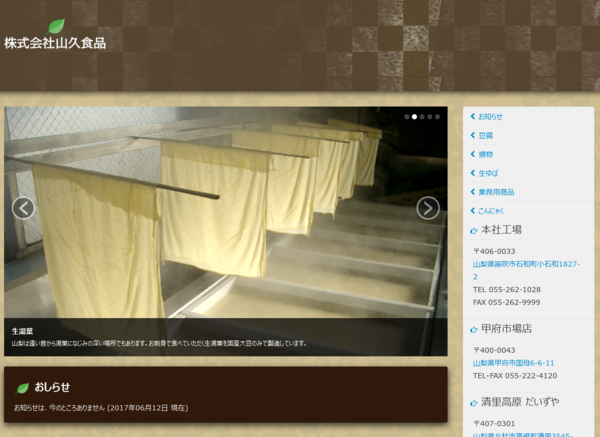Select the last carousel indicator dot
Viewport: 600px width, 437px height.
437,117
